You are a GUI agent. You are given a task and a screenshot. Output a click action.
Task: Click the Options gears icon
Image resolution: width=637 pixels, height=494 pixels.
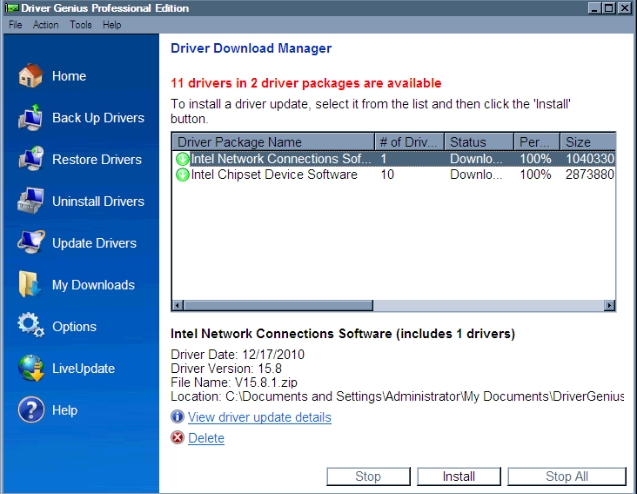(31, 327)
